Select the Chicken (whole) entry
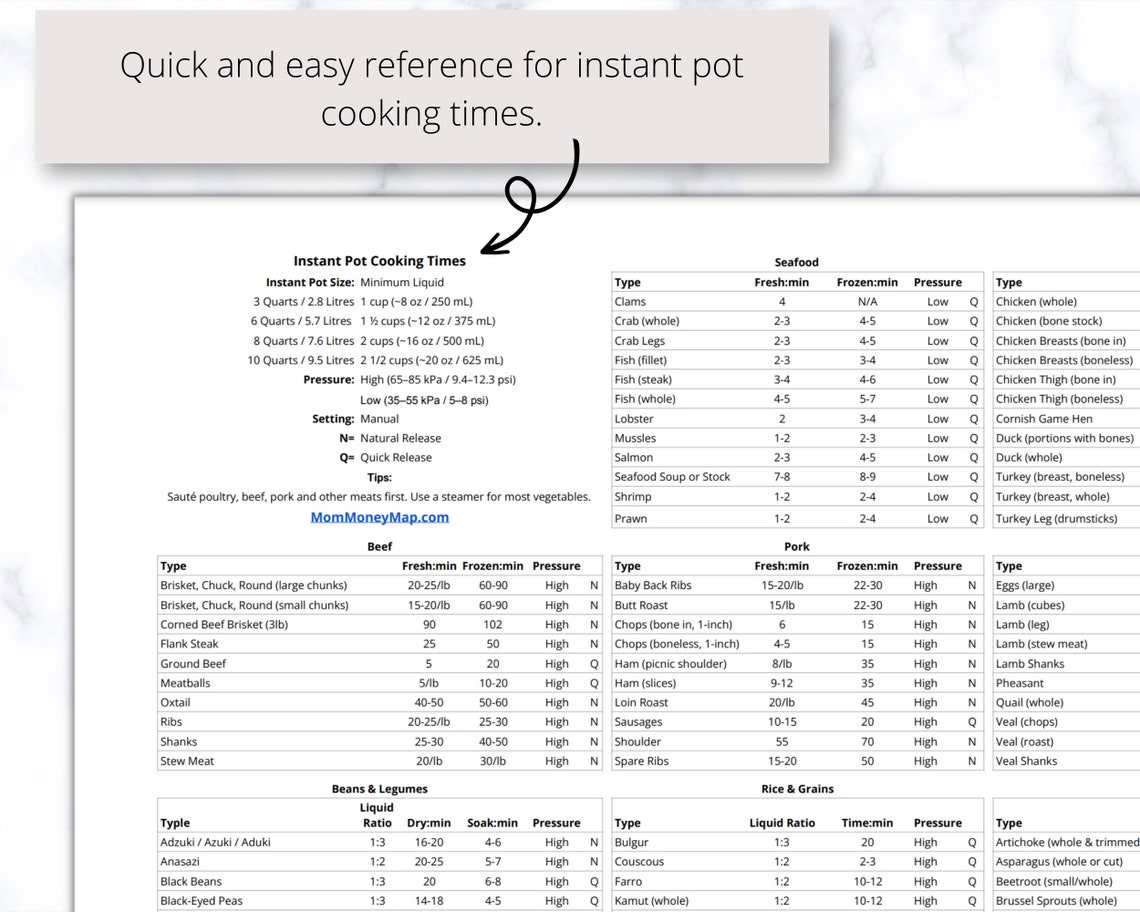Screen dimensions: 1140x912 point(1039,301)
